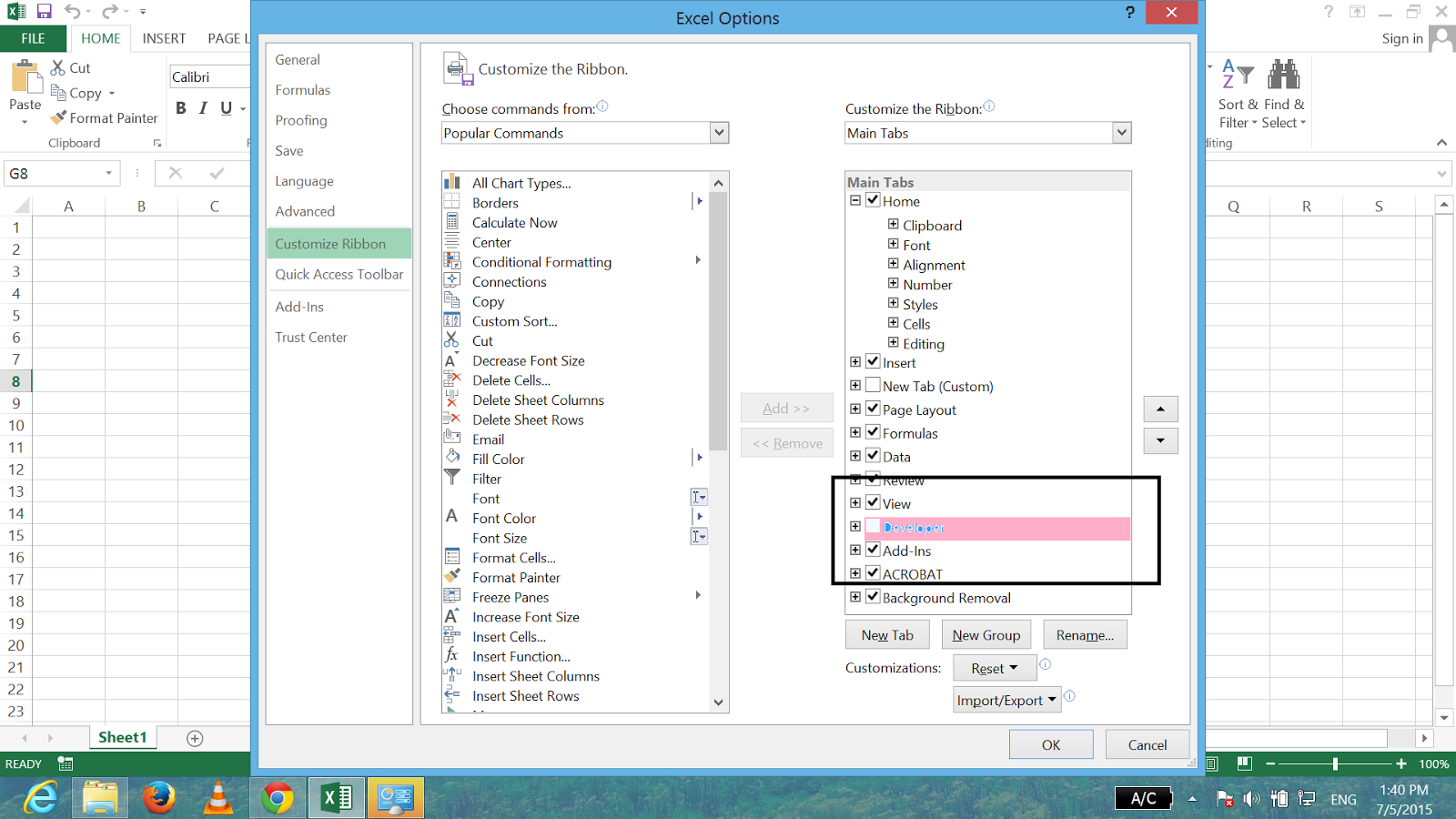Click the Save icon in Quick Access Toolbar

[44, 12]
